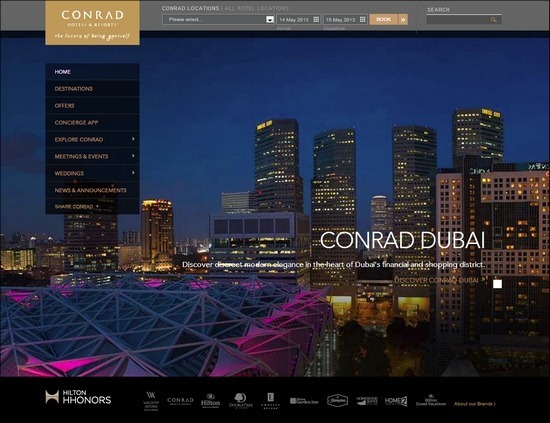Image resolution: width=550 pixels, height=423 pixels.
Task: Click the arrival date field 14 May 2013
Action: [x=299, y=20]
